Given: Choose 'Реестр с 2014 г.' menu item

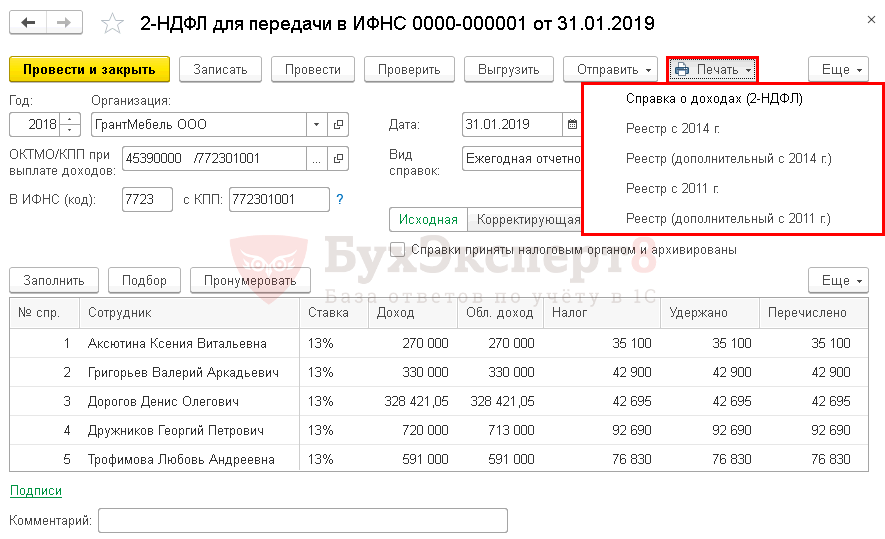Looking at the screenshot, I should pos(673,129).
